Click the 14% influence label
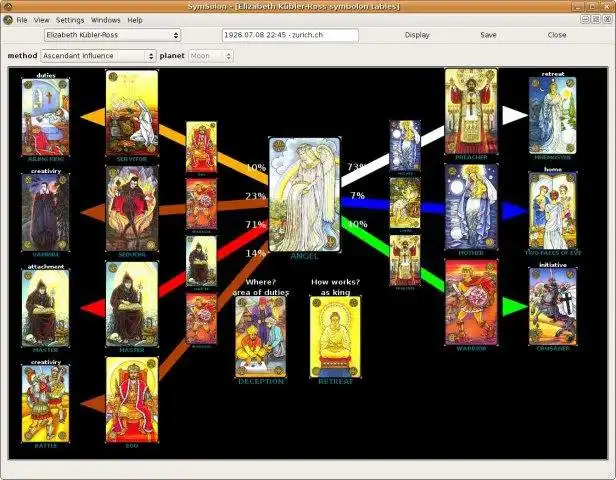Image resolution: width=616 pixels, height=480 pixels. click(256, 253)
